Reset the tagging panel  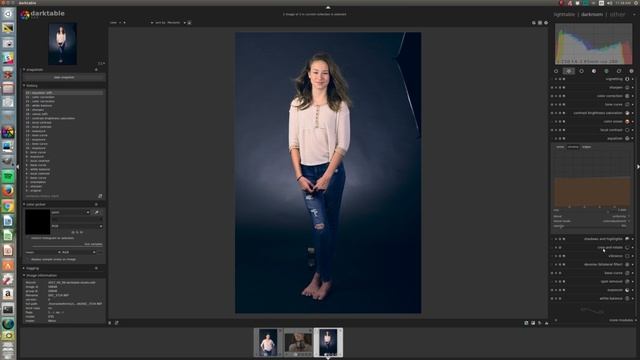point(96,268)
